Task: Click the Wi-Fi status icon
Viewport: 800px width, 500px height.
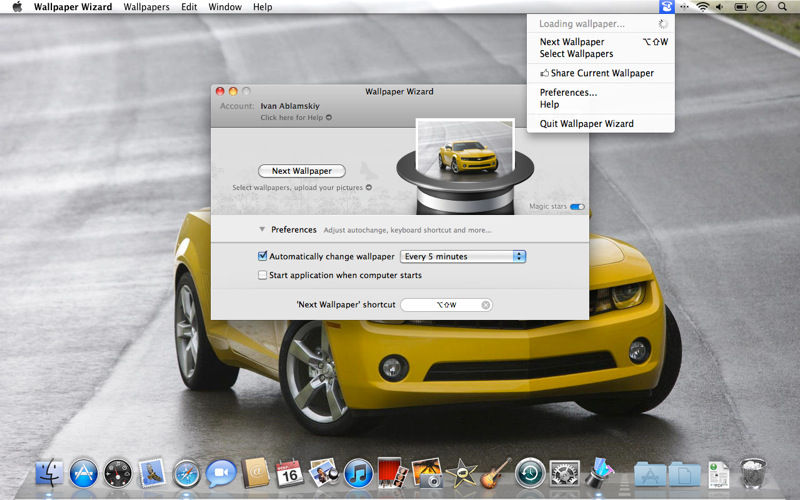Action: click(703, 7)
